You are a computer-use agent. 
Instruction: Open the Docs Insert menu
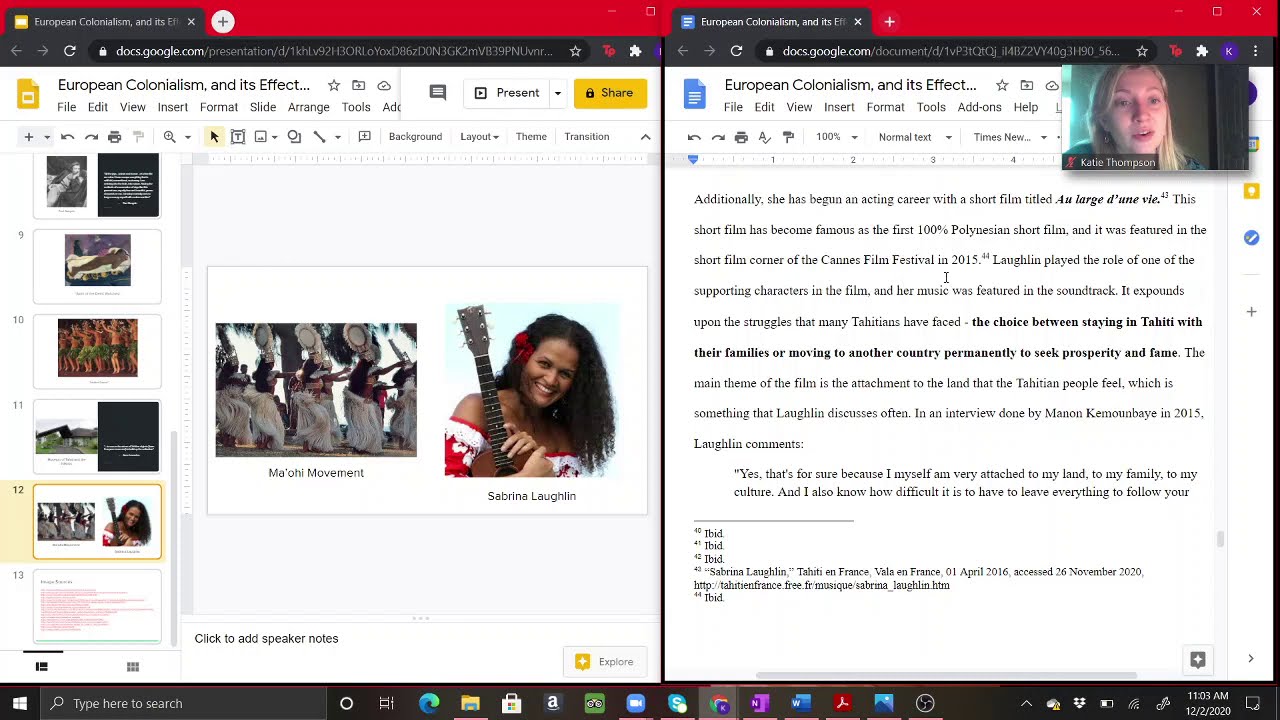(x=839, y=107)
